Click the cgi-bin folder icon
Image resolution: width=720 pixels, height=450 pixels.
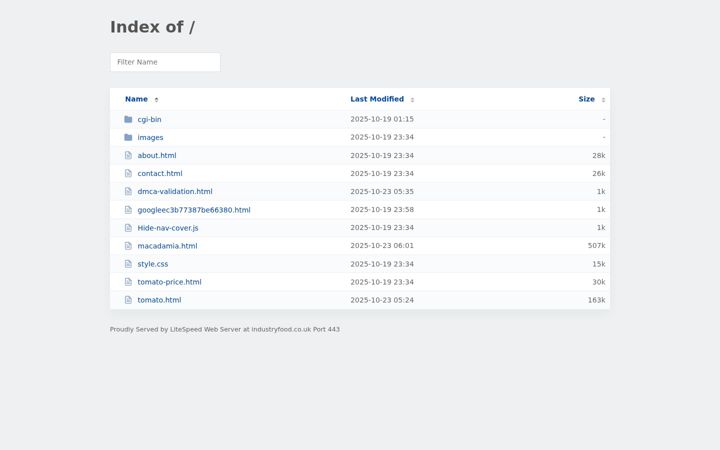coord(128,119)
